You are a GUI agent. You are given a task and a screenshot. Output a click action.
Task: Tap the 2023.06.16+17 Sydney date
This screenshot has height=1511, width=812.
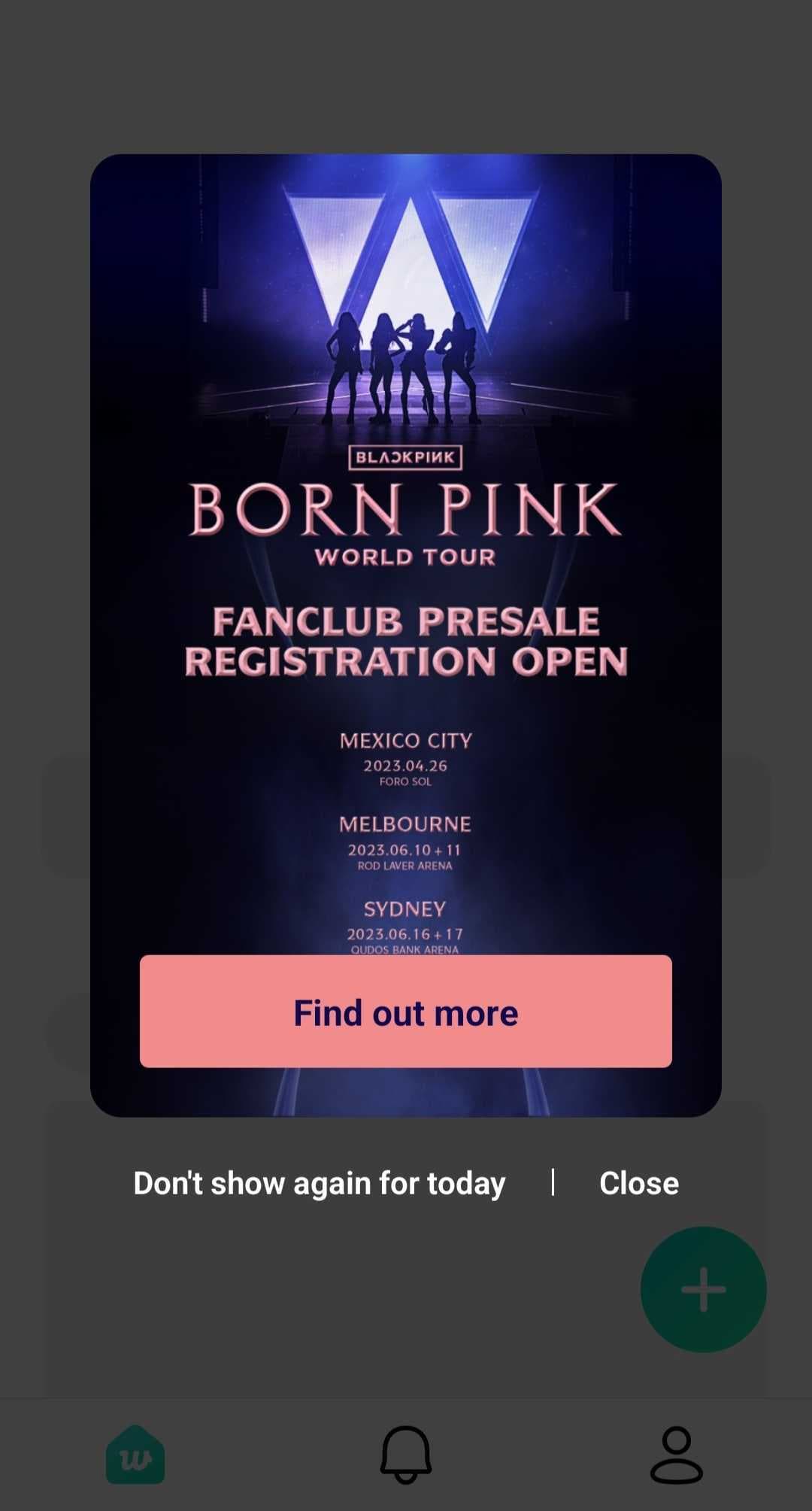tap(405, 934)
